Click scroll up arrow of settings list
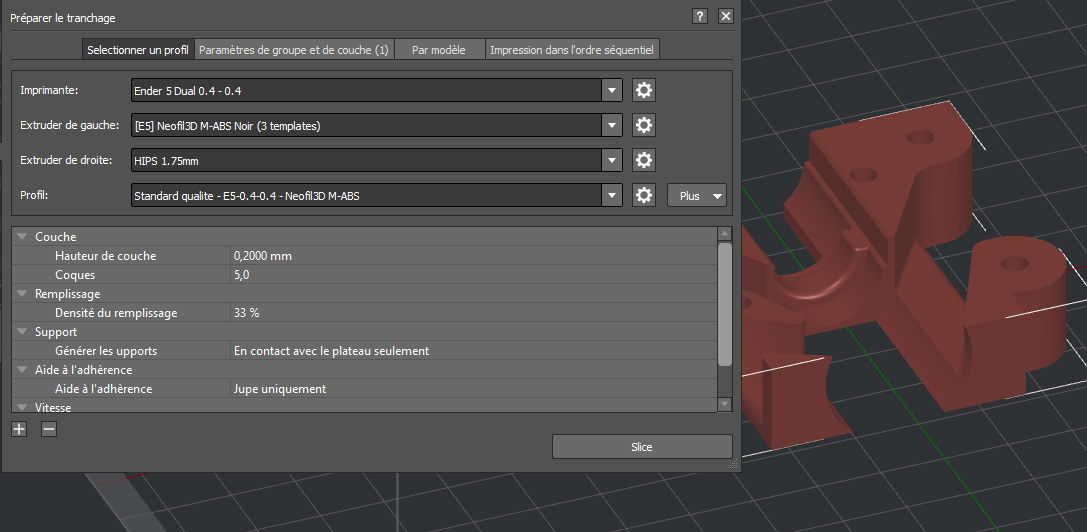This screenshot has height=532, width=1087. 724,234
